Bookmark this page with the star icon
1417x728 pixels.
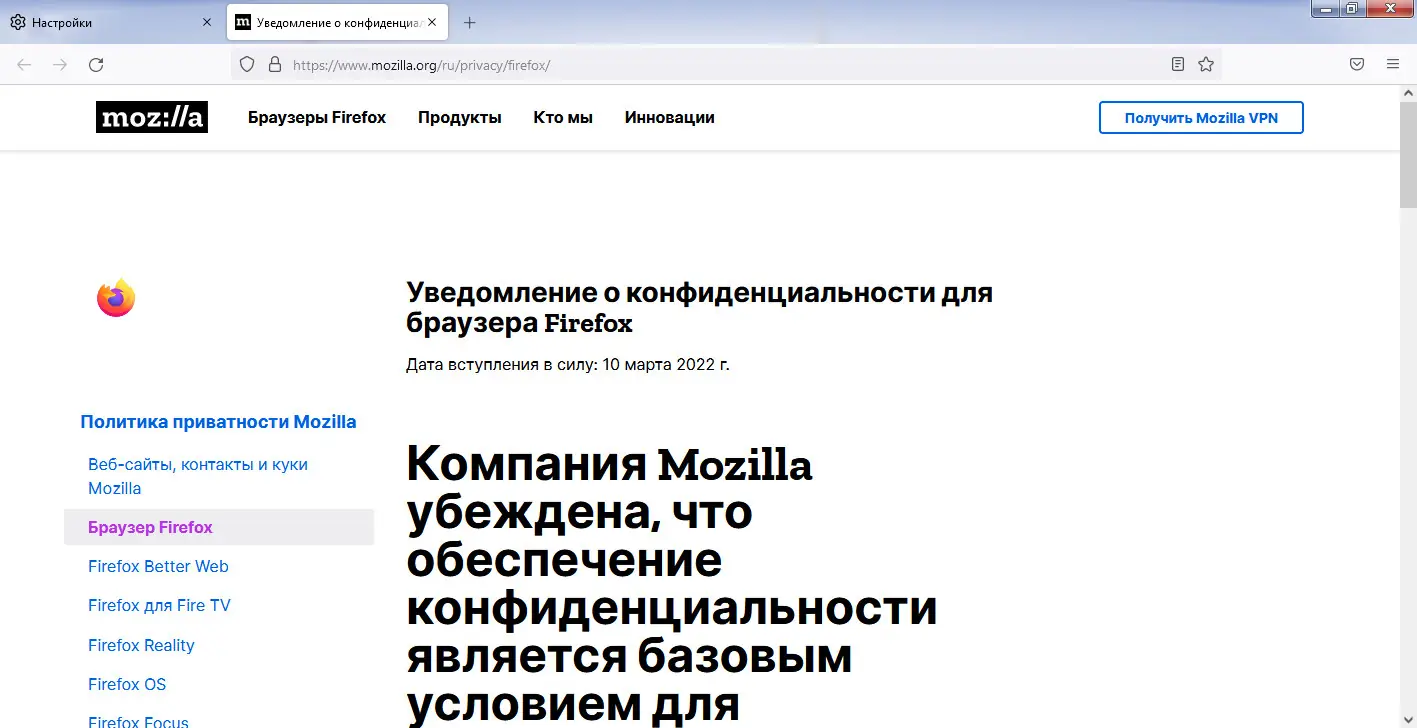1206,65
